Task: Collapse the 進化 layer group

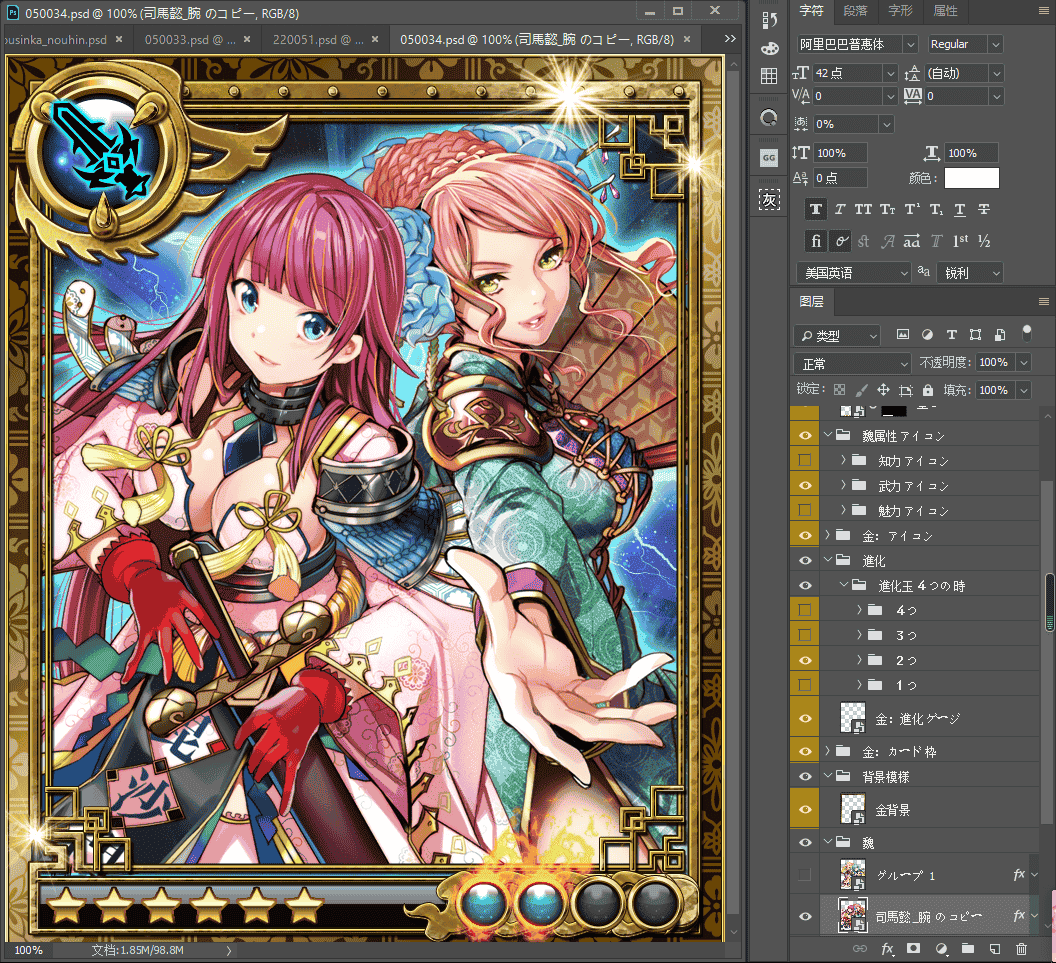Action: pos(828,560)
